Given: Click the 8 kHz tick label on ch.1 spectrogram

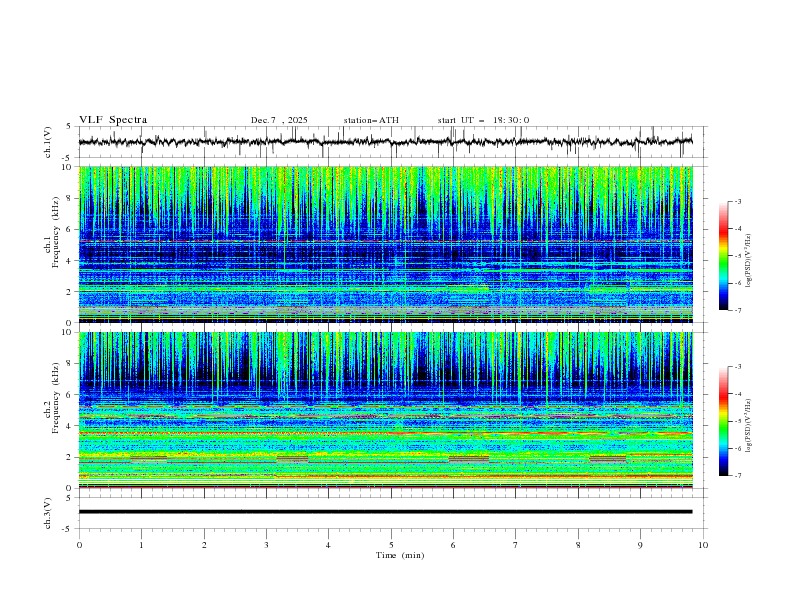Looking at the screenshot, I should tap(69, 198).
